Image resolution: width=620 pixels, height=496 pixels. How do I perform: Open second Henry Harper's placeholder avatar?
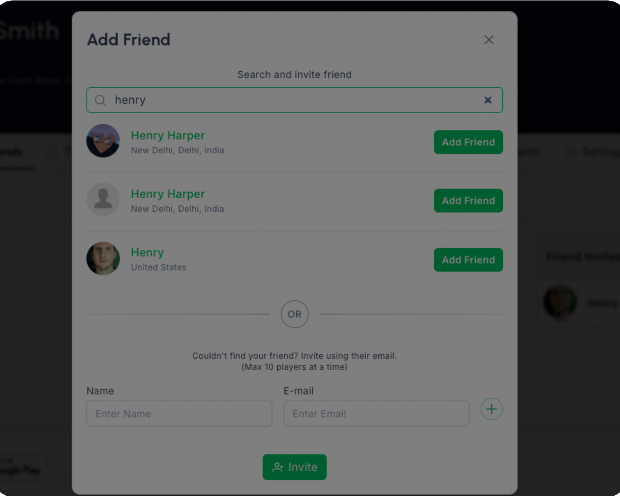[x=103, y=199]
